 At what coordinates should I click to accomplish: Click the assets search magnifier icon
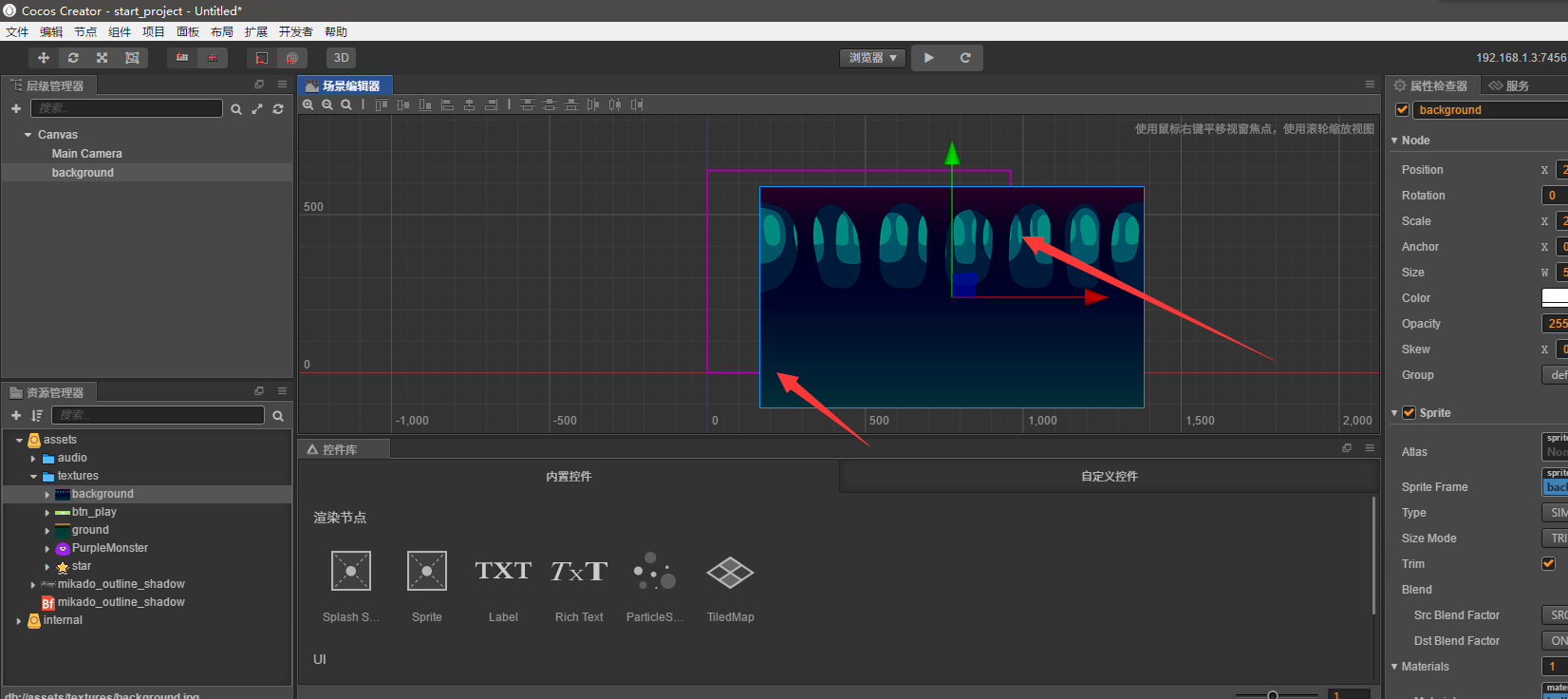click(x=278, y=416)
